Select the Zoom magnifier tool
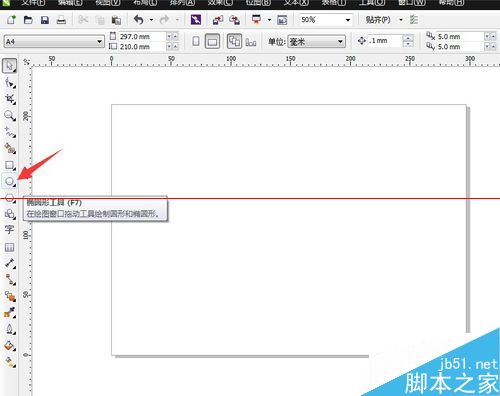This screenshot has height=396, width=500. click(x=10, y=116)
